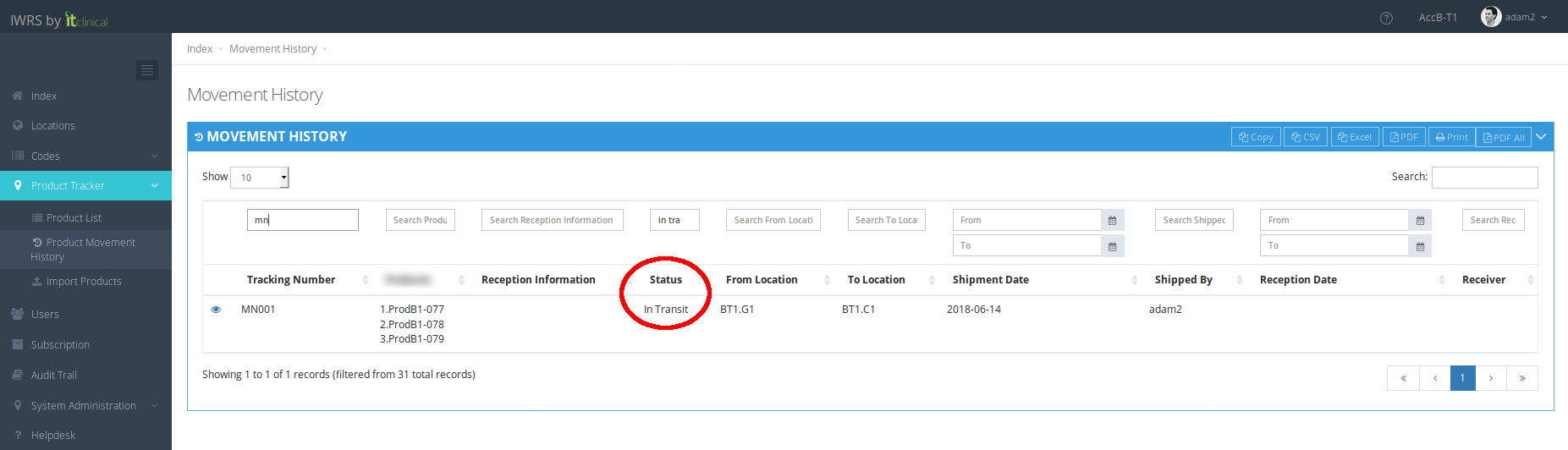Go to Index in sidebar
This screenshot has height=450, width=1568.
pos(85,96)
